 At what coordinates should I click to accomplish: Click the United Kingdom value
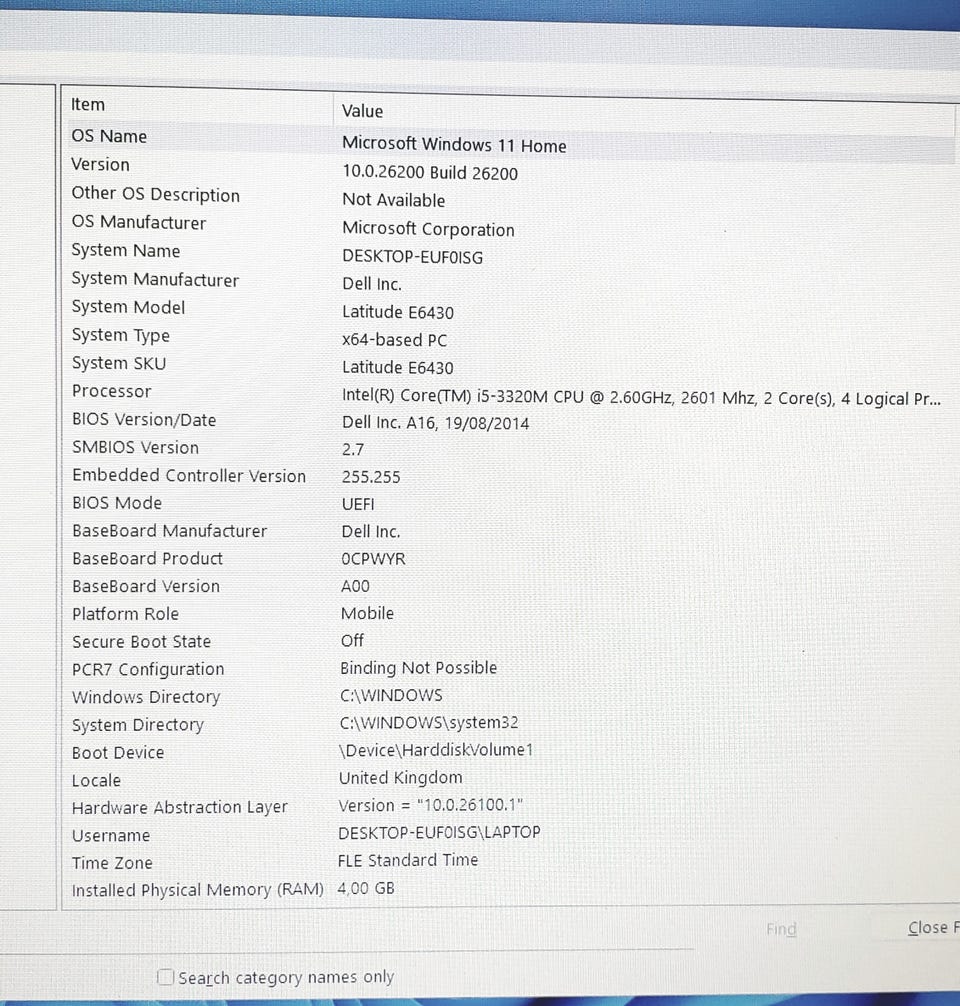[401, 778]
